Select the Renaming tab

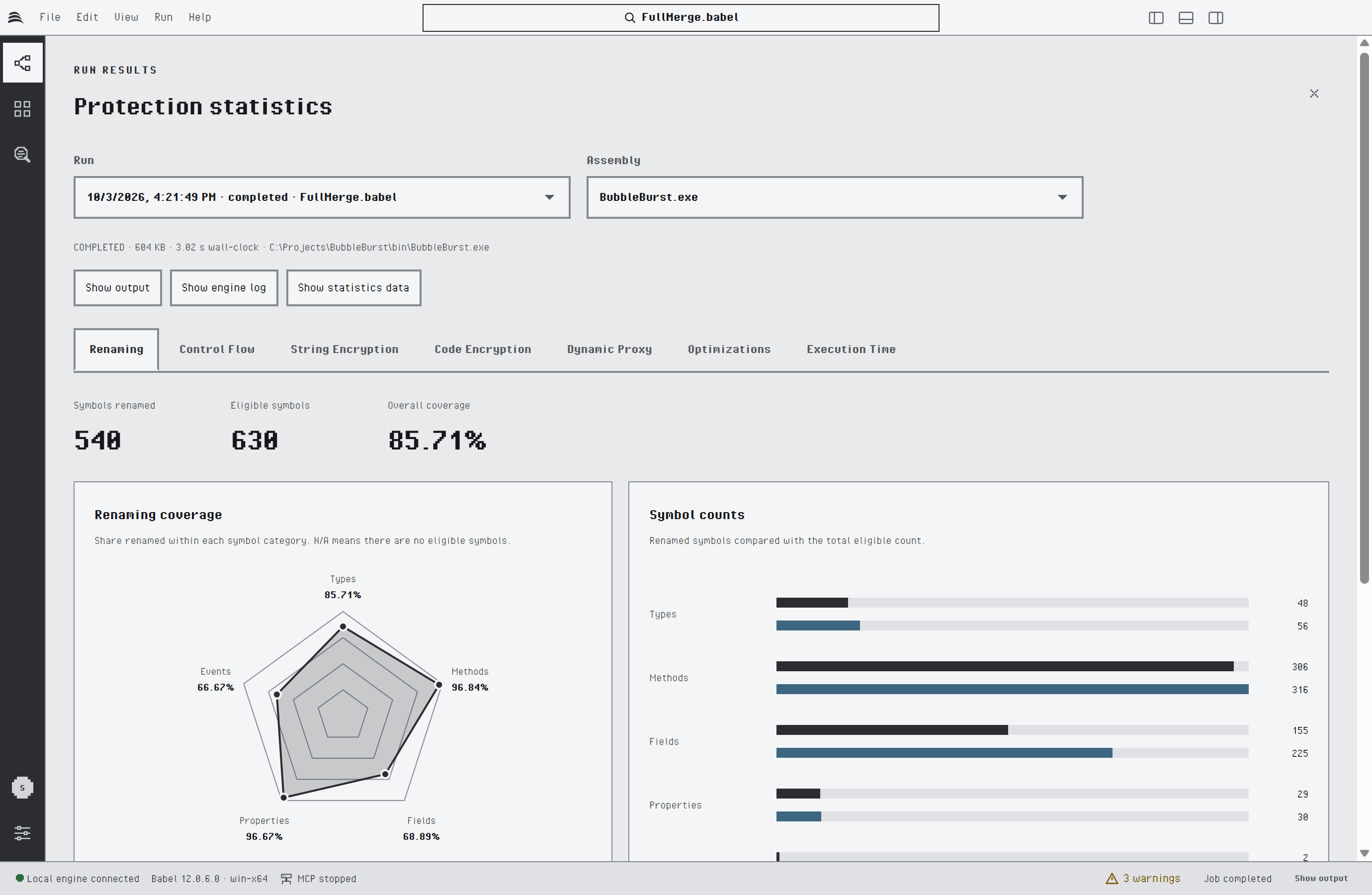(116, 350)
